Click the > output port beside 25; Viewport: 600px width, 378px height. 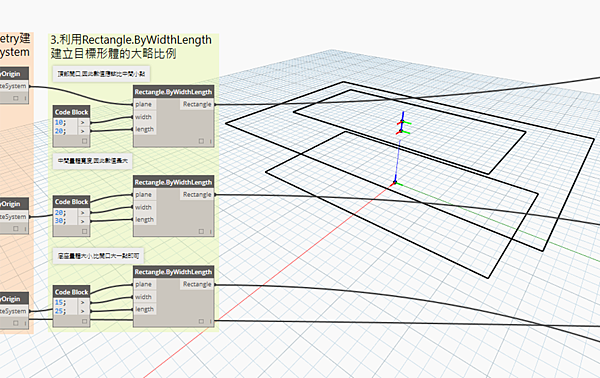(83, 311)
